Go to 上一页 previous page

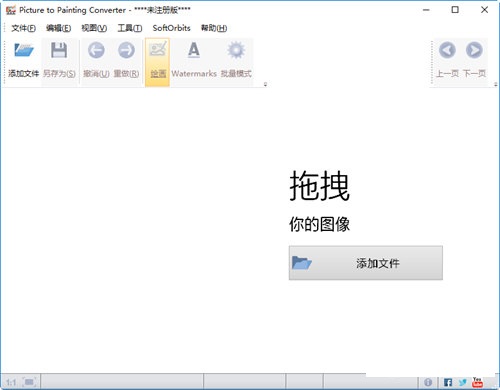(x=447, y=51)
